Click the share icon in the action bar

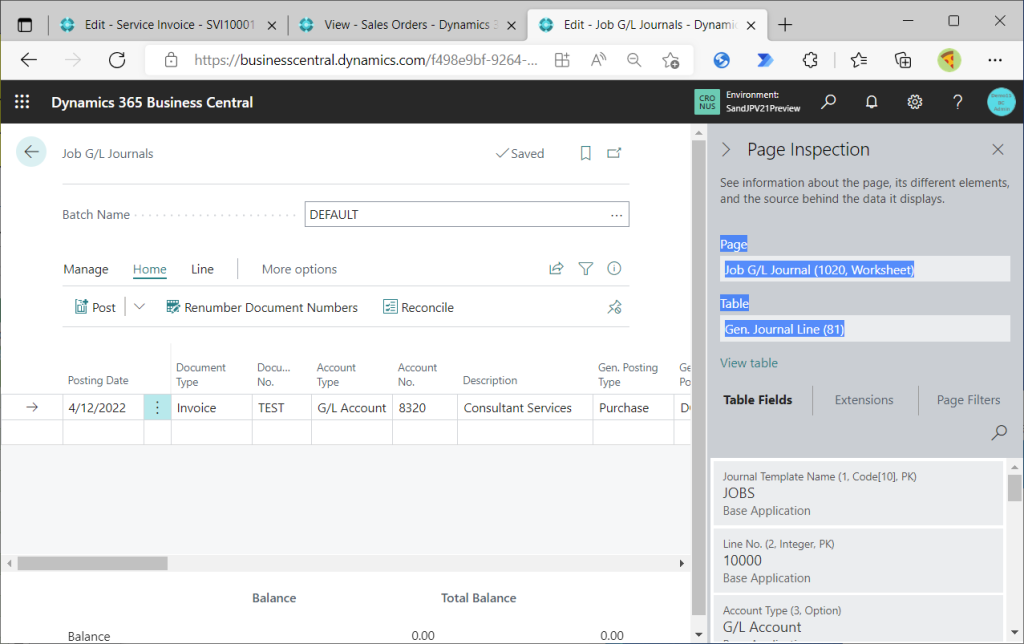(556, 268)
